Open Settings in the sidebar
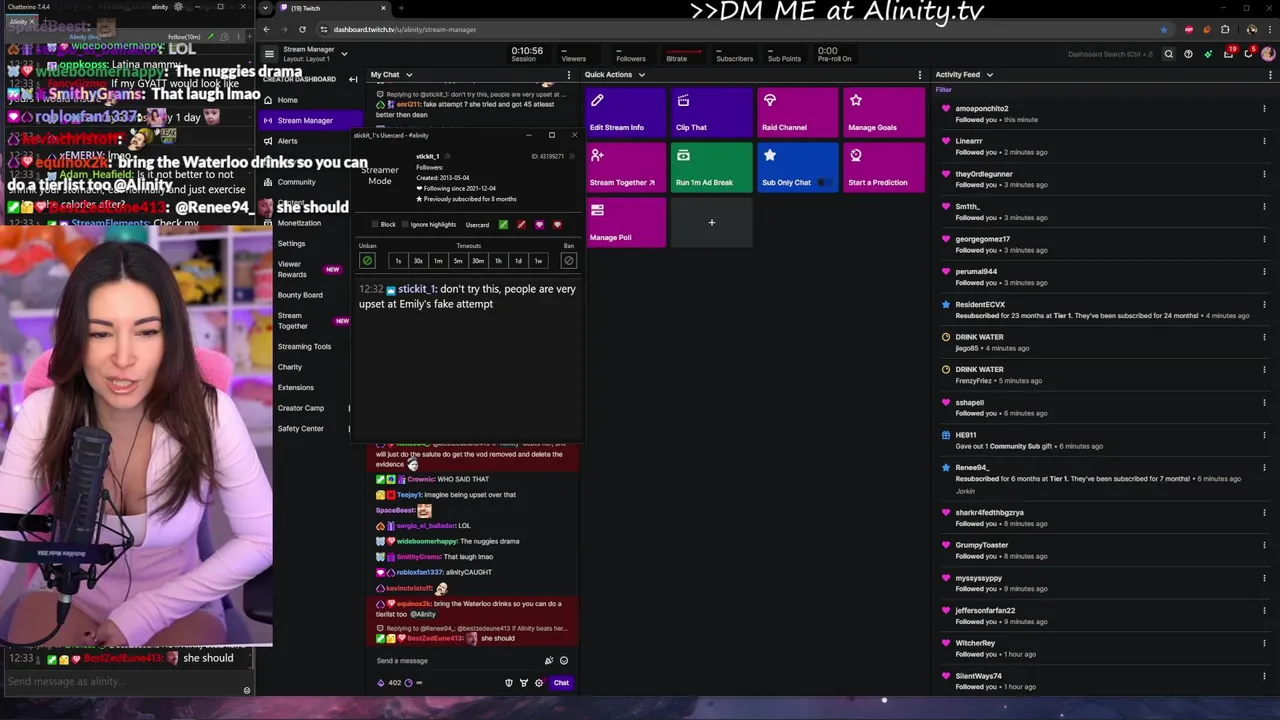Screen dimensions: 1280x720 click(x=291, y=244)
